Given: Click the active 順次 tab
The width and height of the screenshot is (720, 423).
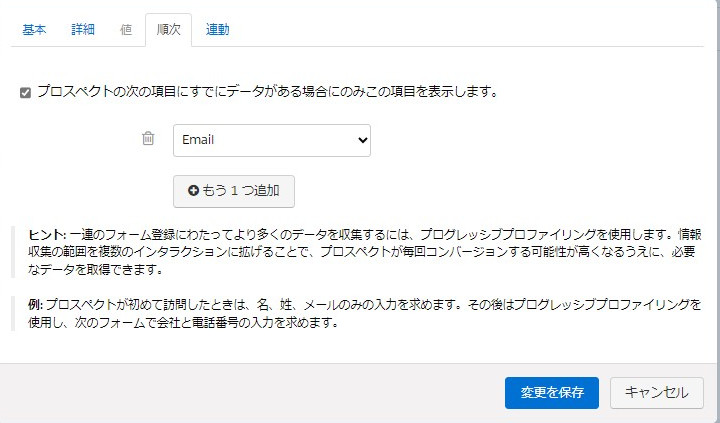Looking at the screenshot, I should (x=169, y=29).
